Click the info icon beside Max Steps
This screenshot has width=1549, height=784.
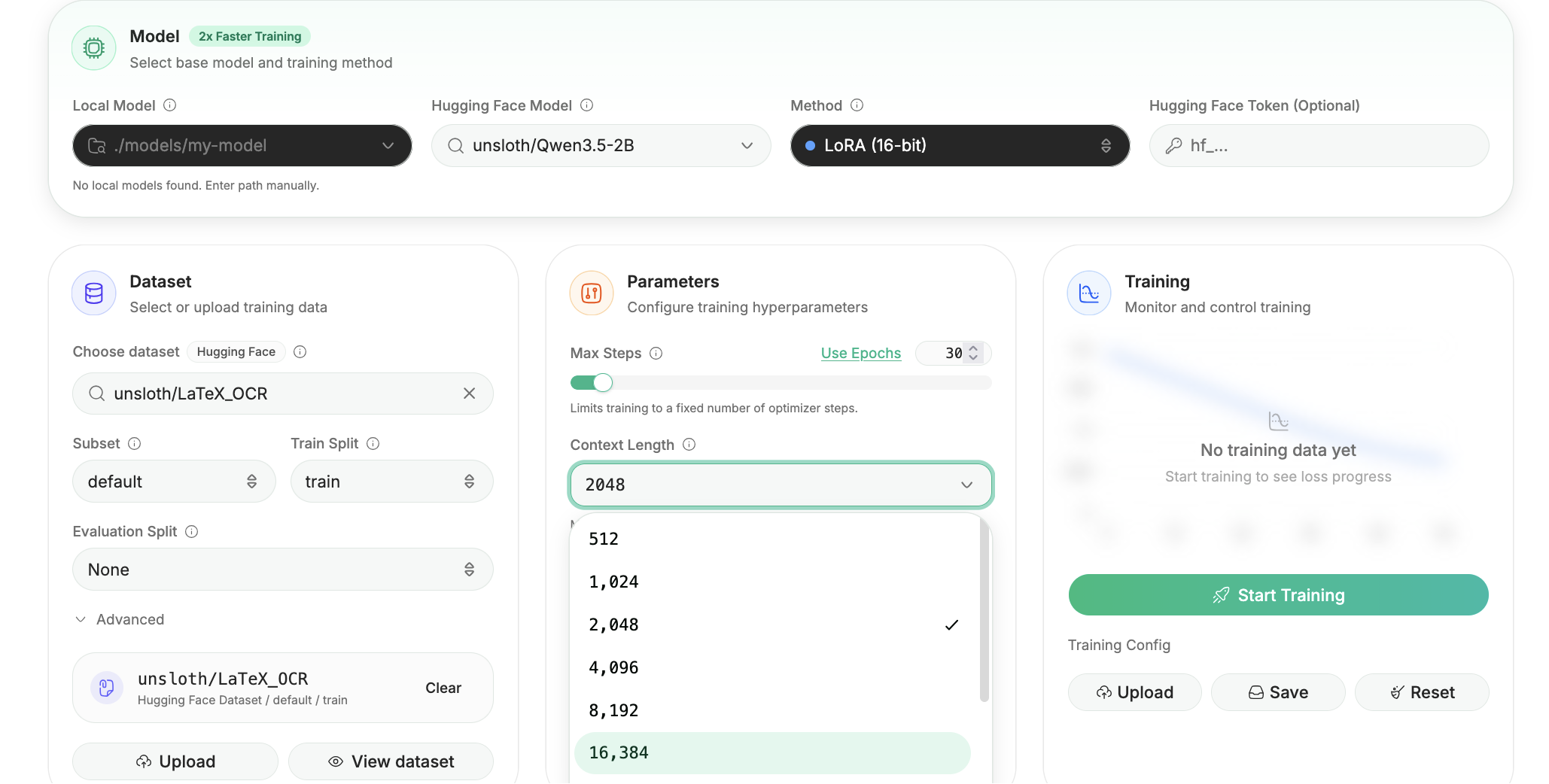pos(656,353)
